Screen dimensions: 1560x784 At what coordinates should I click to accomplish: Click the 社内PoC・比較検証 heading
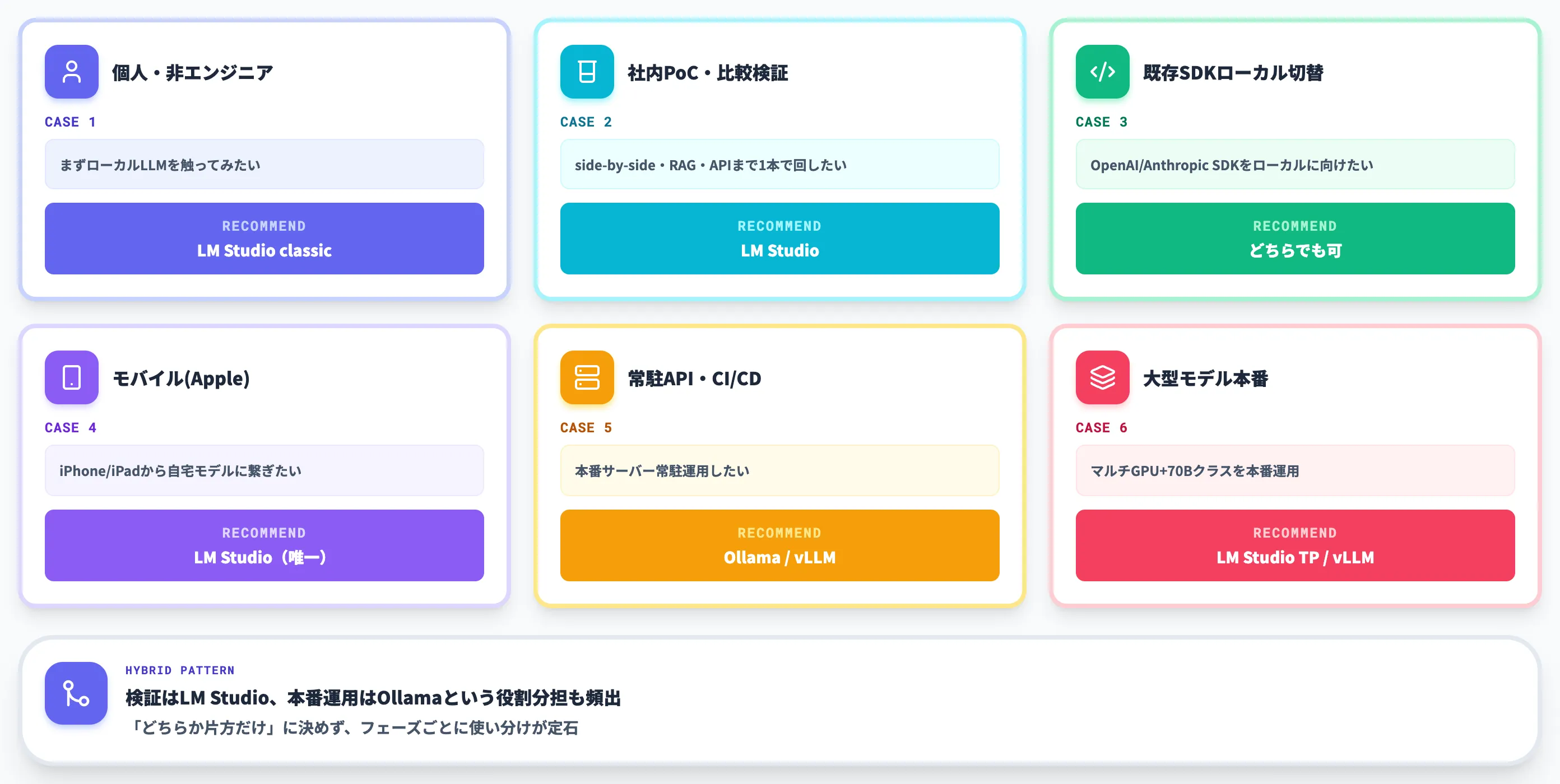tap(708, 73)
